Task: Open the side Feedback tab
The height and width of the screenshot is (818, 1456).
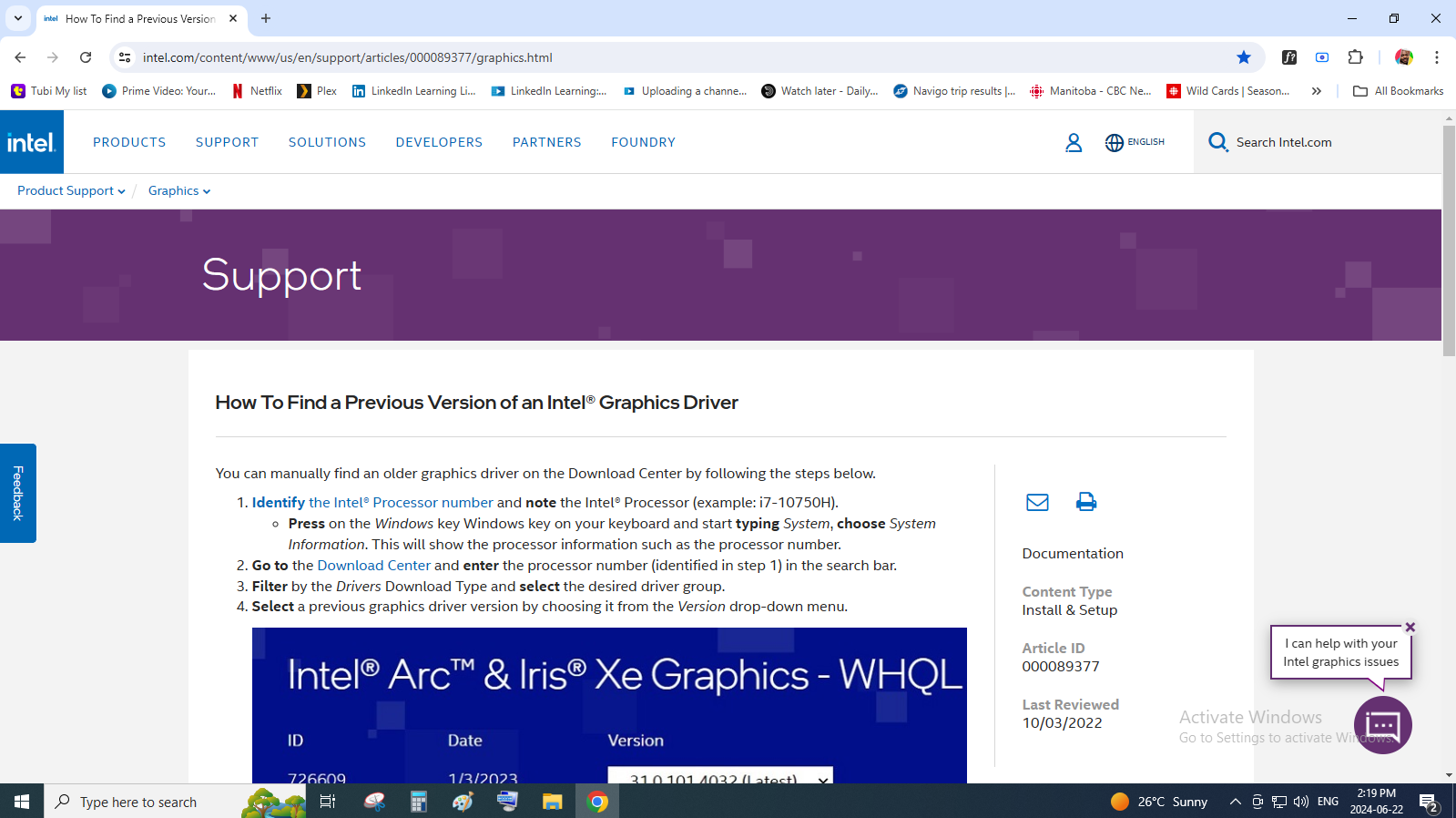Action: (17, 493)
